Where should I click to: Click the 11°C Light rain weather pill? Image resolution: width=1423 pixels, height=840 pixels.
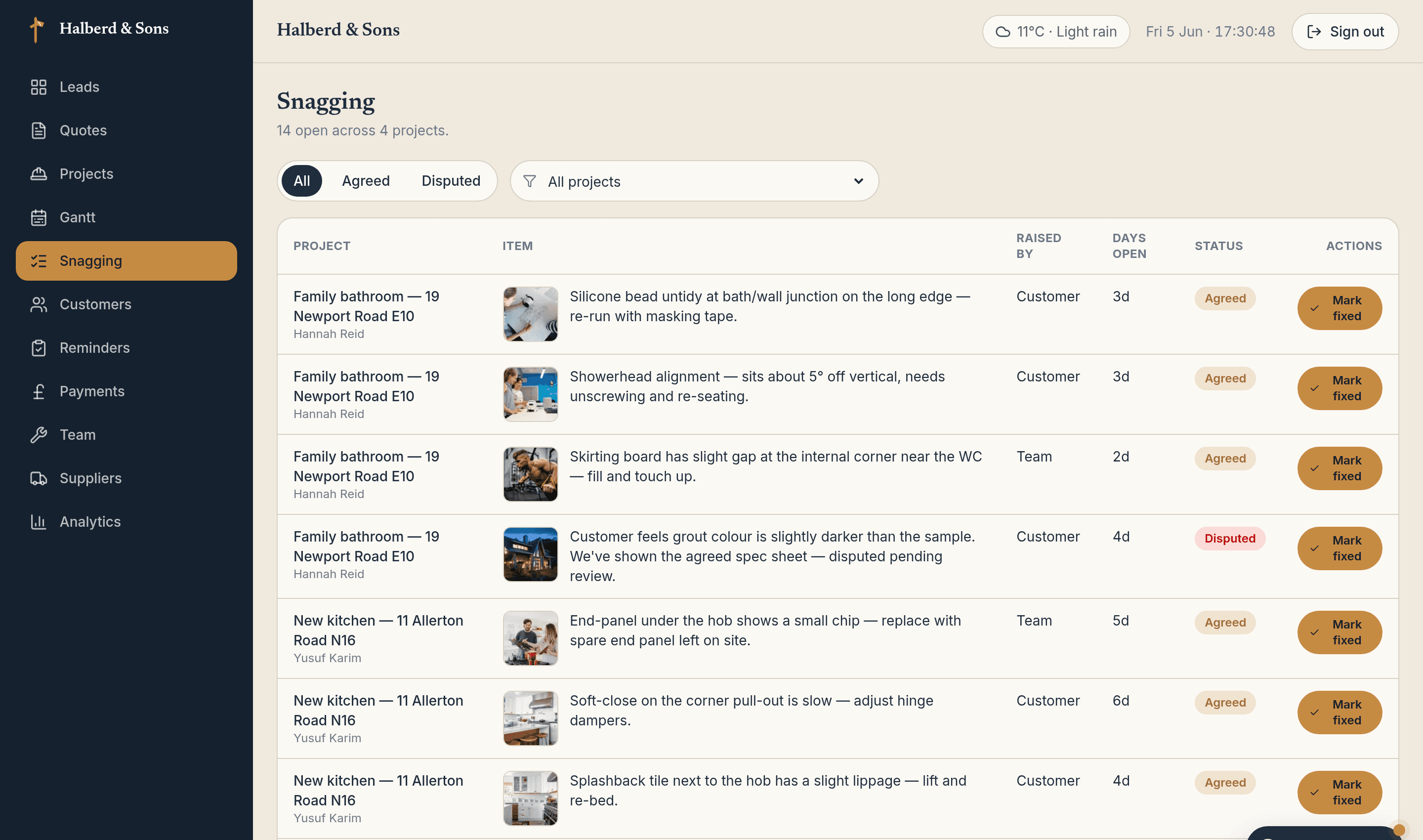(1056, 32)
